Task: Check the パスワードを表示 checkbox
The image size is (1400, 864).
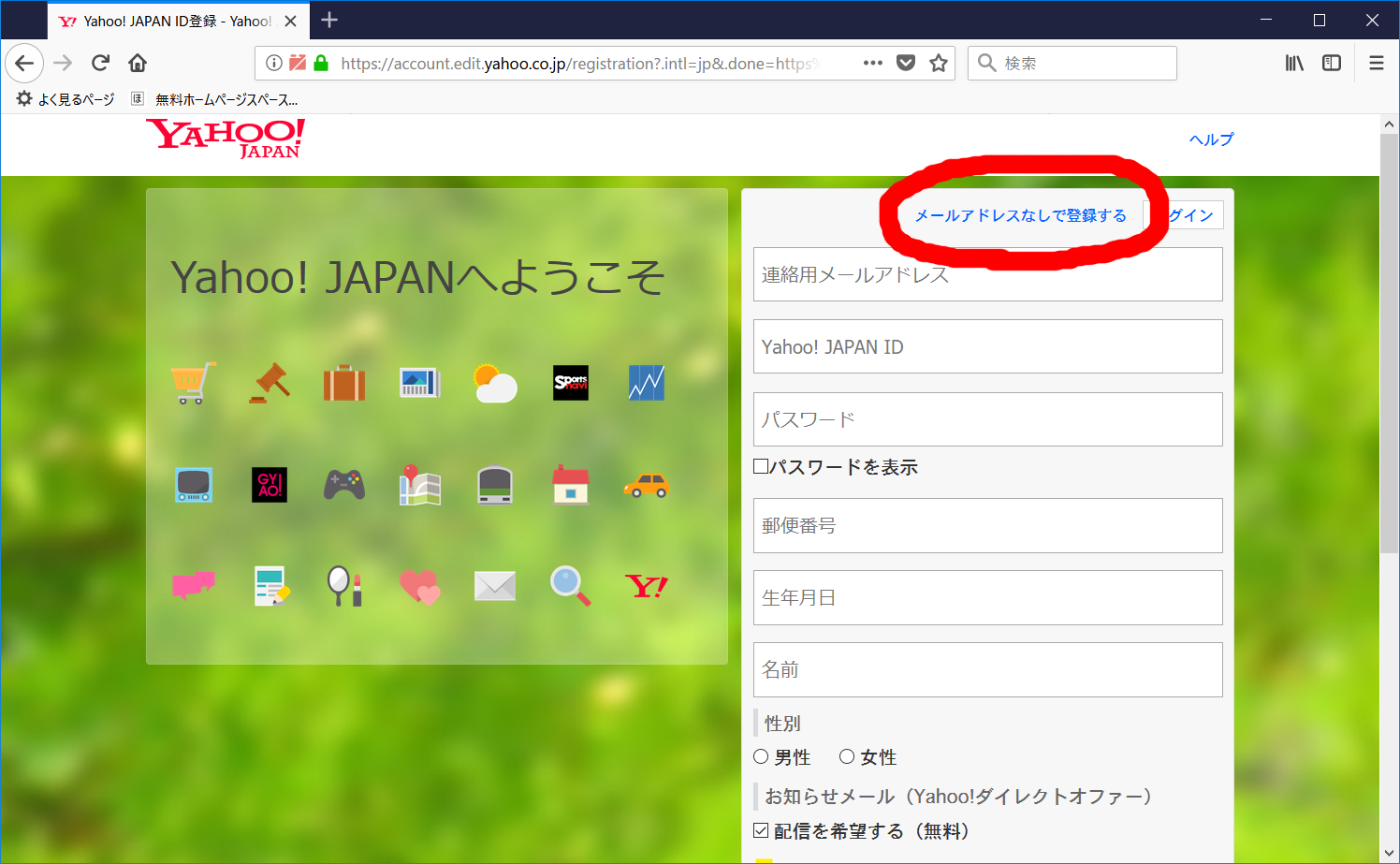Action: [x=761, y=466]
